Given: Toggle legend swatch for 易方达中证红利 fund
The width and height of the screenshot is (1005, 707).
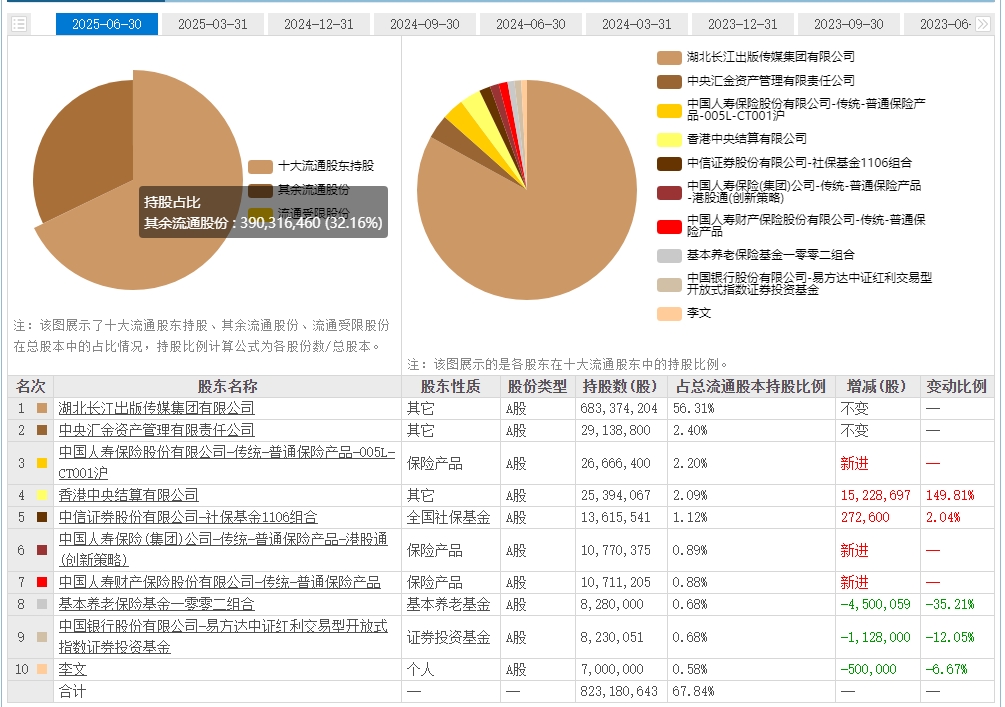Looking at the screenshot, I should point(669,285).
